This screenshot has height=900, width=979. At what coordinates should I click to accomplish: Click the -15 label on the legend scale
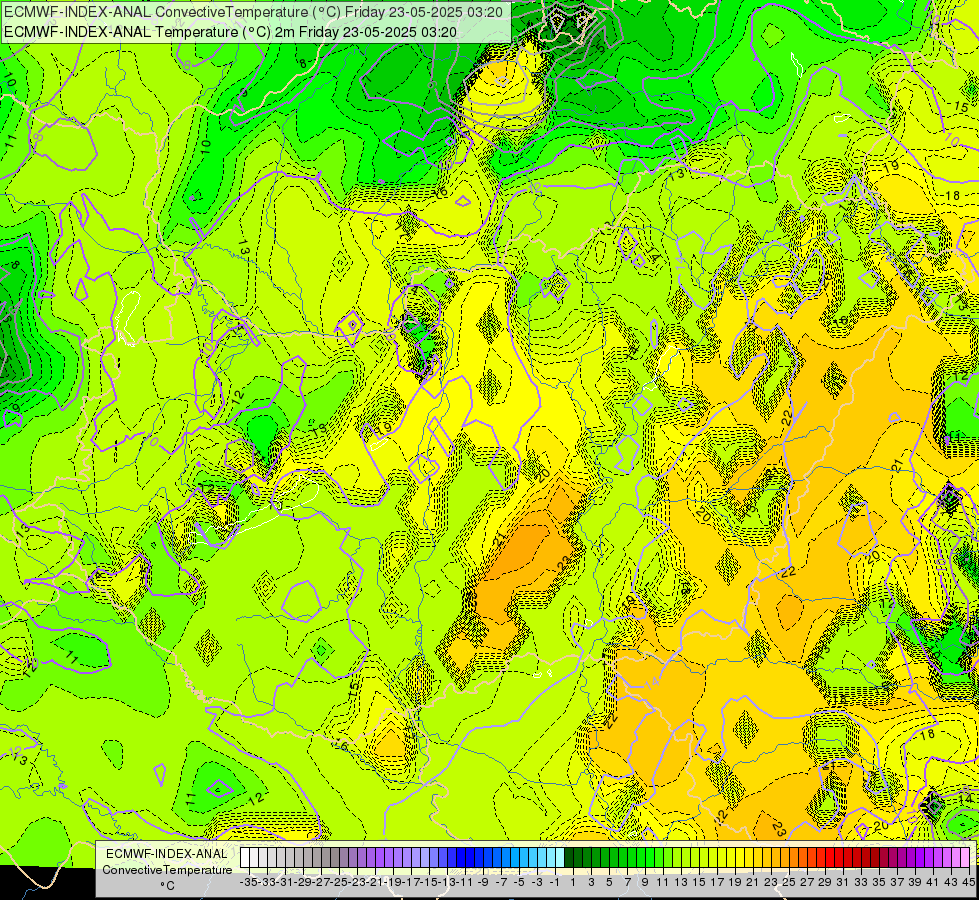(430, 883)
